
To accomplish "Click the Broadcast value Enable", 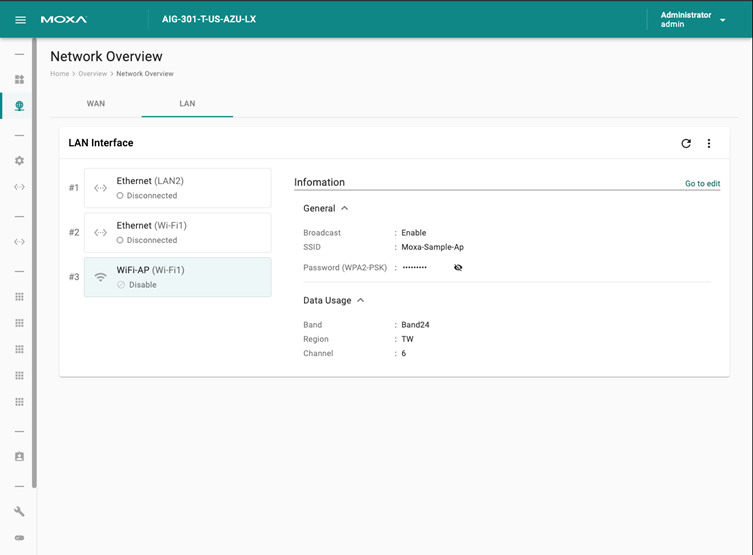I will 414,233.
